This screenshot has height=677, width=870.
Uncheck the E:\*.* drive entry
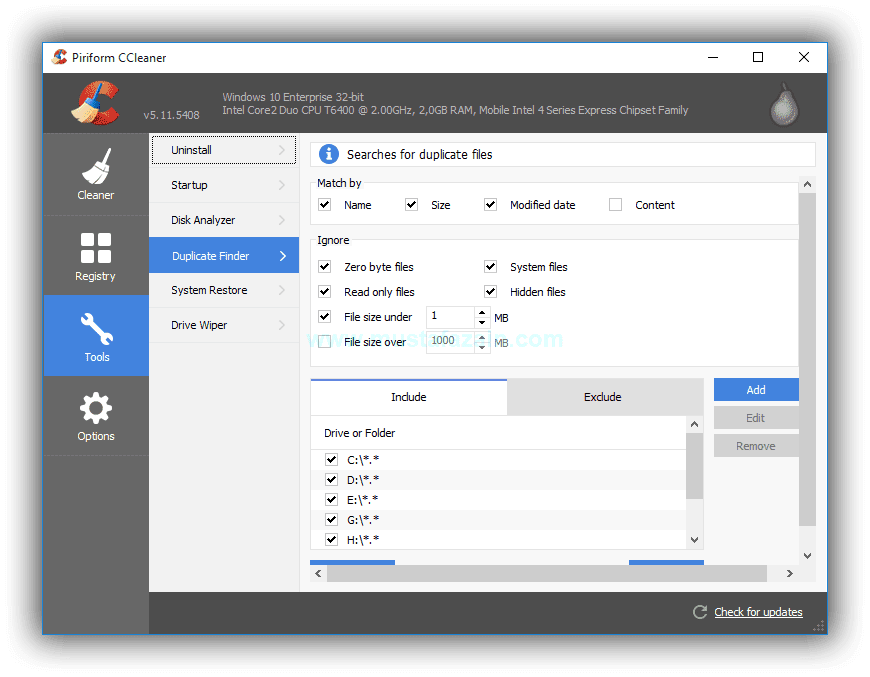331,499
